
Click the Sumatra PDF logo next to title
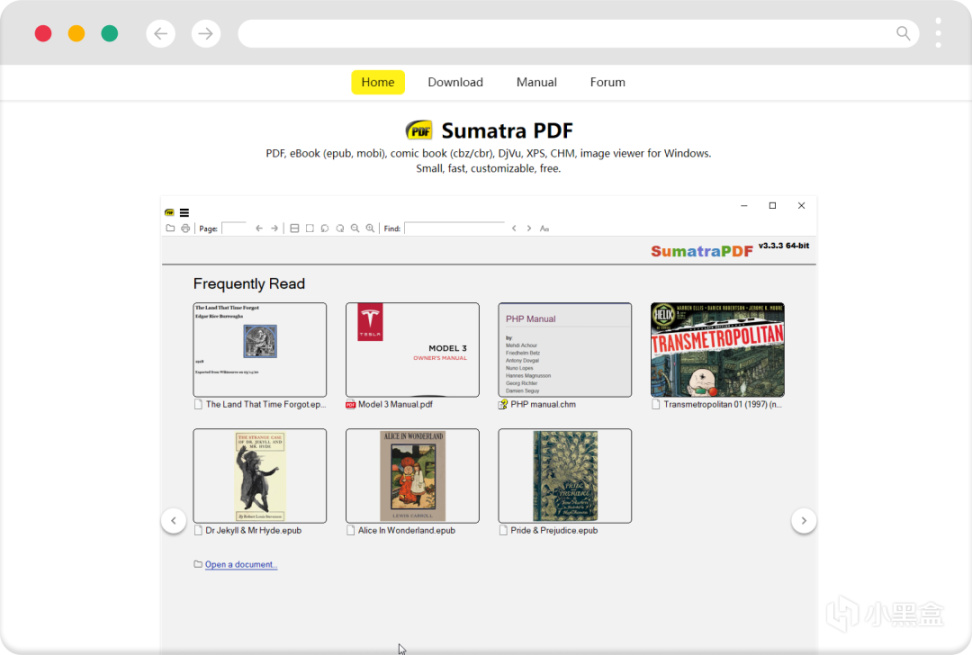(419, 130)
